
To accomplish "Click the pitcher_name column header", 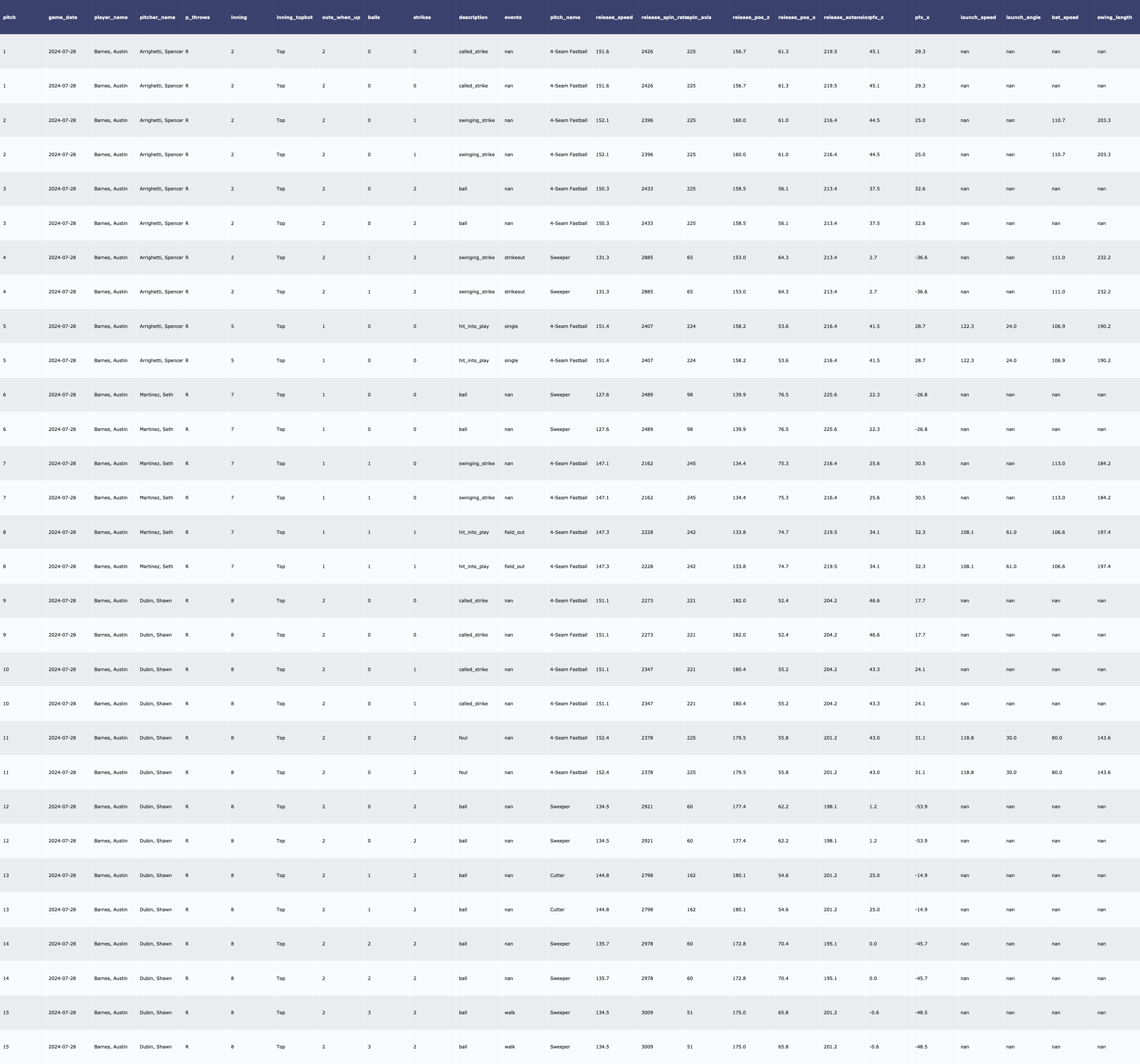I will [158, 17].
